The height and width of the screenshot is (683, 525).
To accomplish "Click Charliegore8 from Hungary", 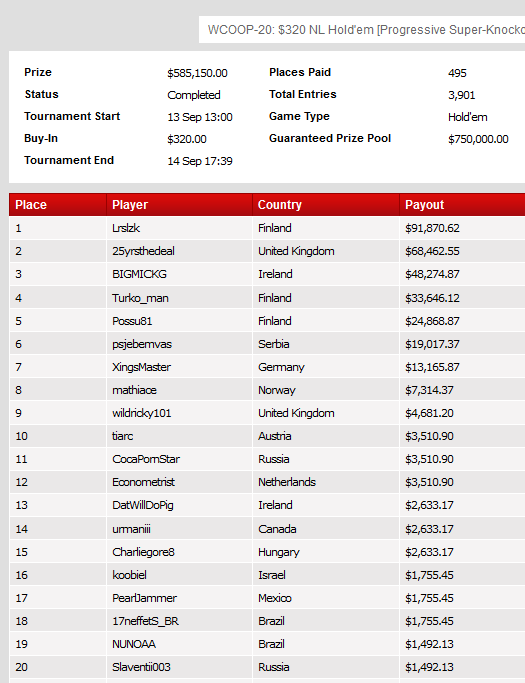I will 143,552.
